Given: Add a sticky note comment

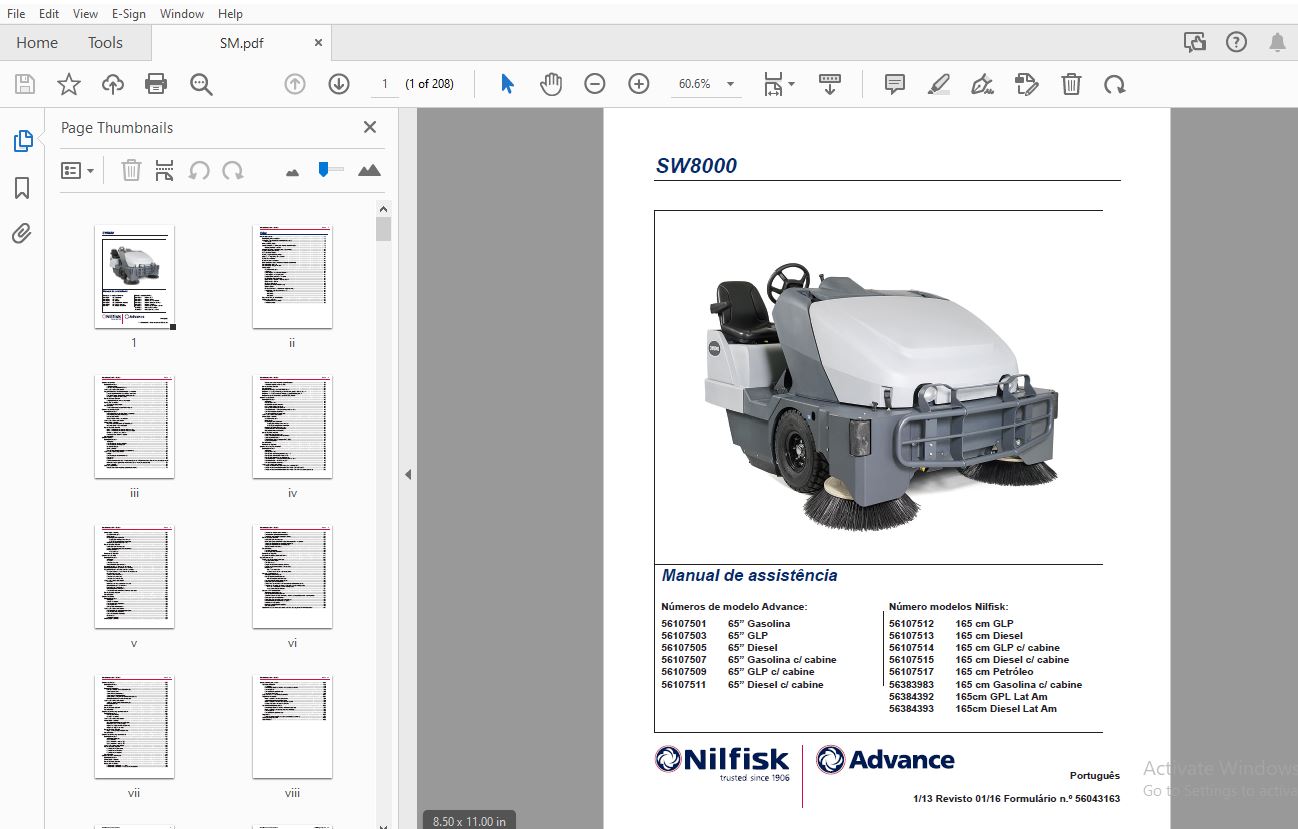Looking at the screenshot, I should tap(895, 84).
